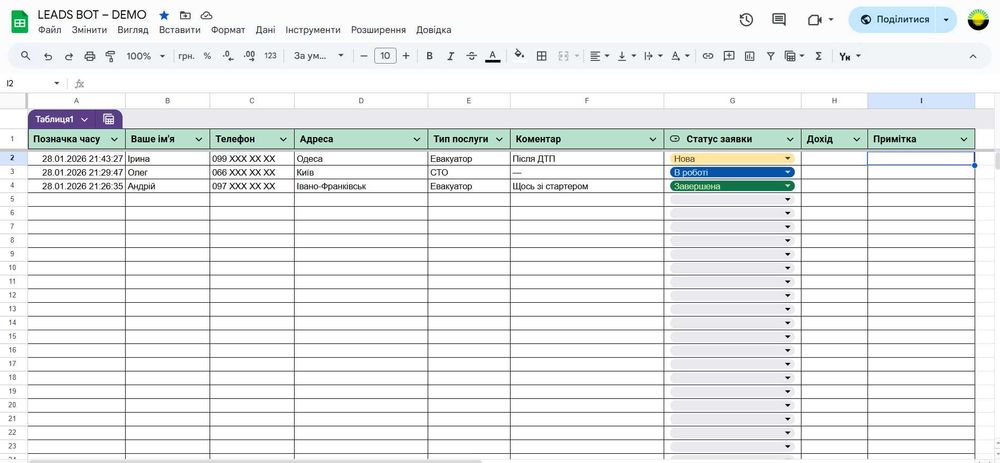Open the Змінити menu
This screenshot has width=1000, height=463.
point(89,30)
